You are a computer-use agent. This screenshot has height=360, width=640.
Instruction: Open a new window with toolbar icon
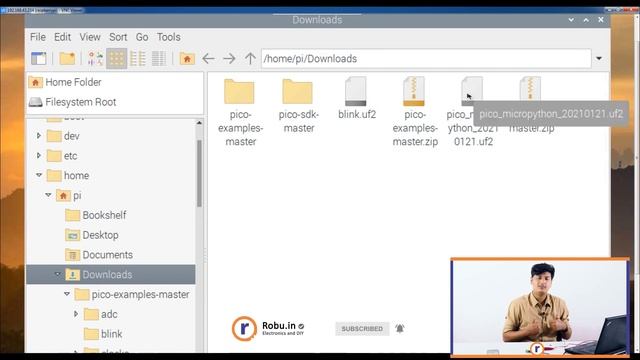(39, 58)
